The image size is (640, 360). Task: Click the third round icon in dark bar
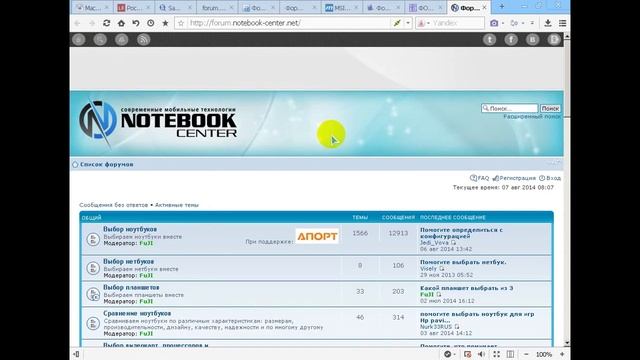[x=122, y=40]
